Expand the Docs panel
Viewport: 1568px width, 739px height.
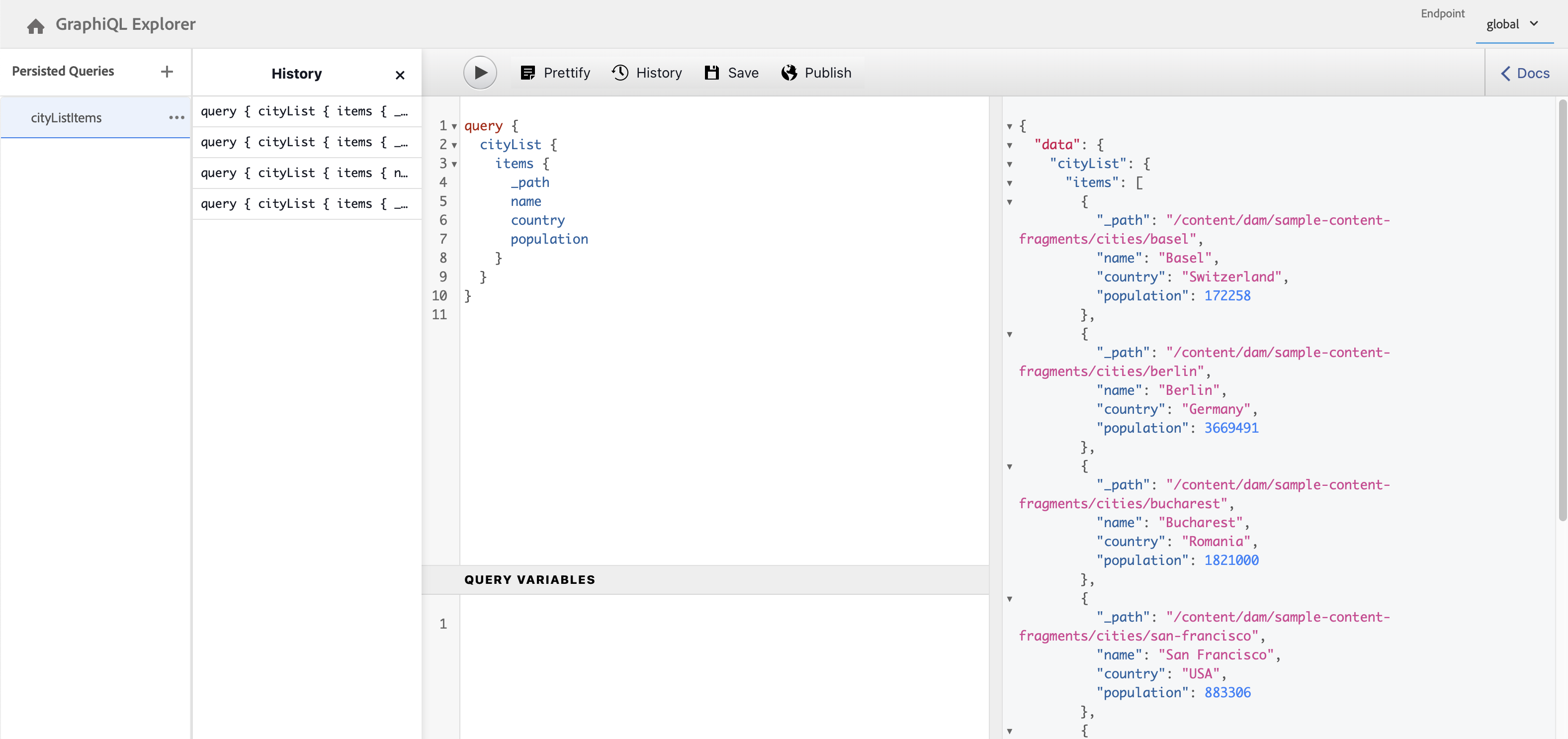click(1525, 73)
